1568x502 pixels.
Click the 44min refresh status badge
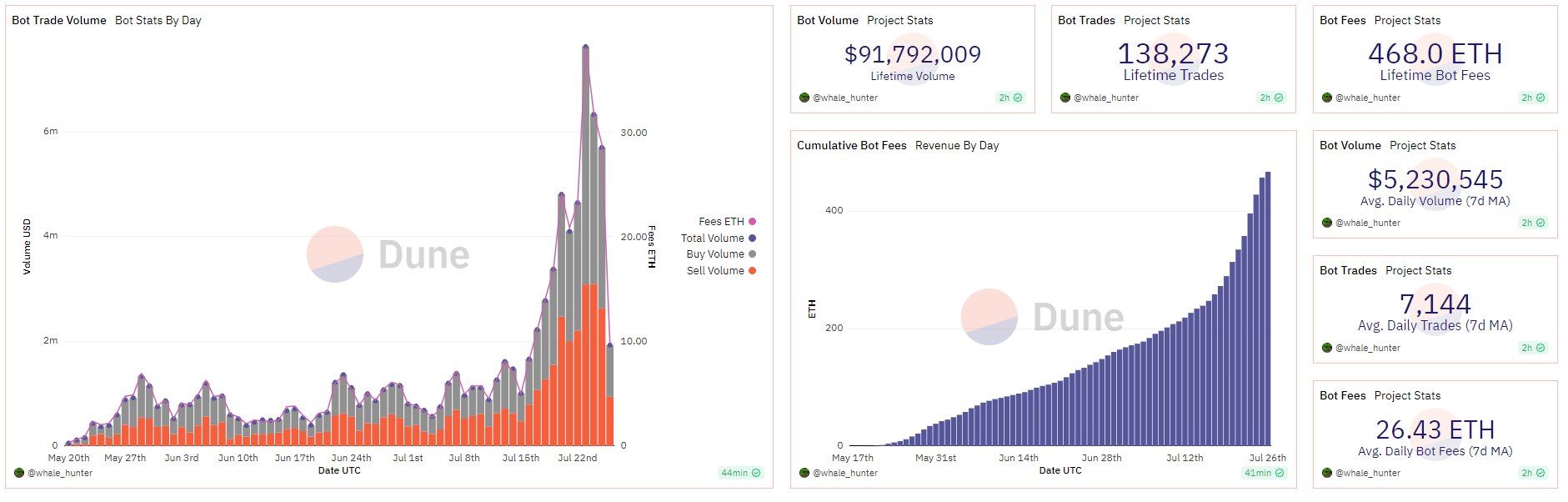(740, 473)
